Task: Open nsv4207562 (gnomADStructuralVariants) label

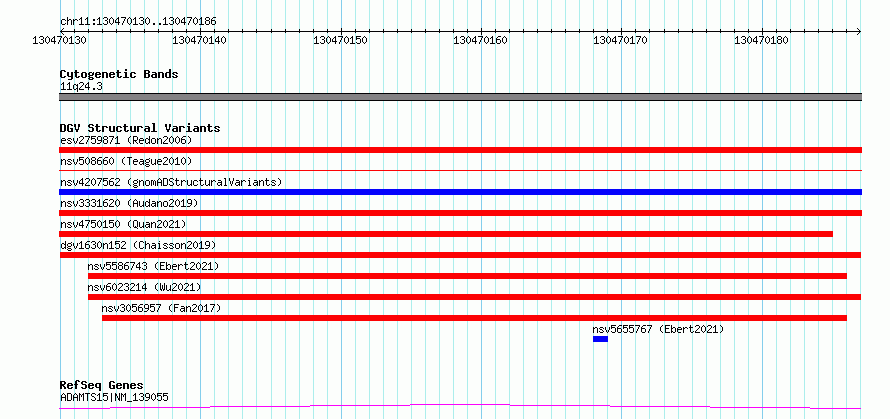Action: tap(171, 182)
